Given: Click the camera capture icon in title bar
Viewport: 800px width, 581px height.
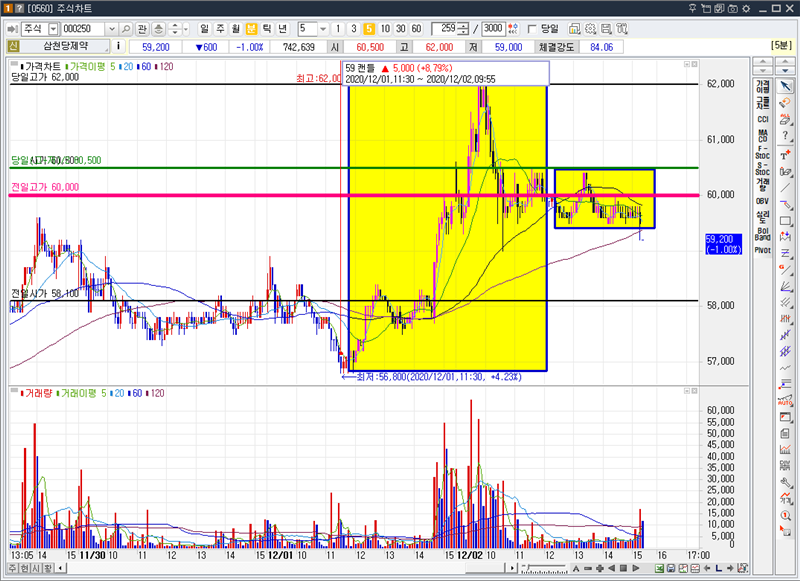Looking at the screenshot, I should point(733,8).
